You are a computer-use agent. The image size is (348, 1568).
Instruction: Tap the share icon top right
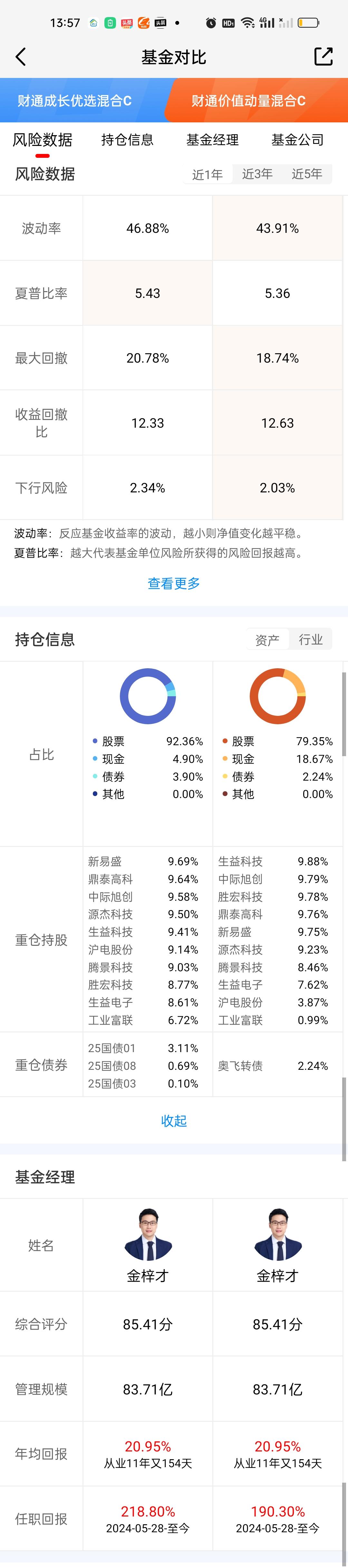point(323,57)
